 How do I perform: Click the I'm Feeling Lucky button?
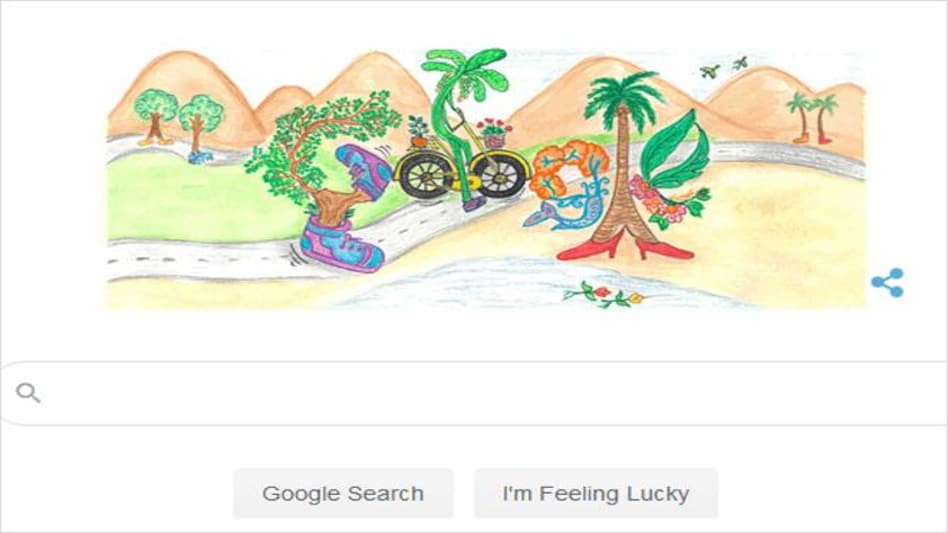596,494
